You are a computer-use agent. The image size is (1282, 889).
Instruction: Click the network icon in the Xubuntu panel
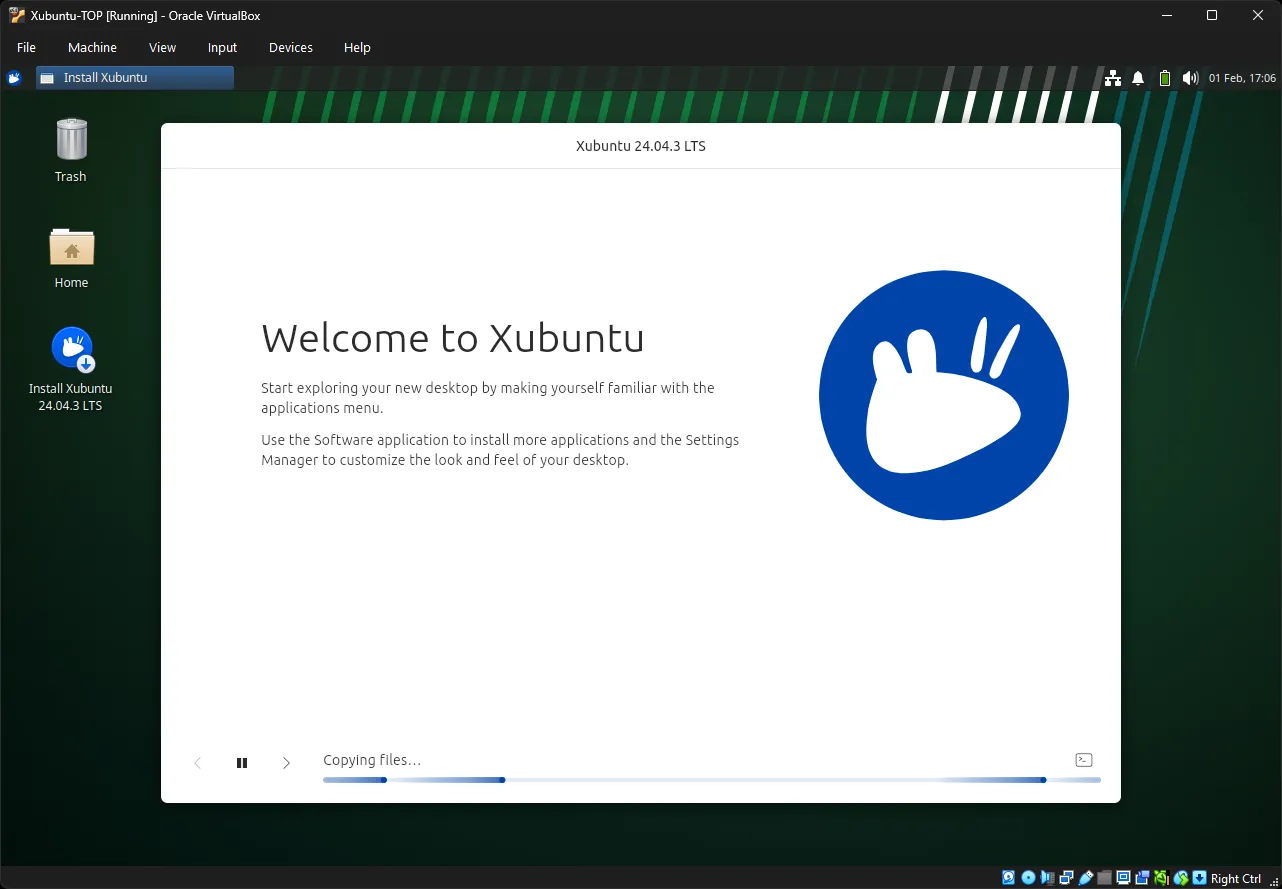click(1113, 77)
